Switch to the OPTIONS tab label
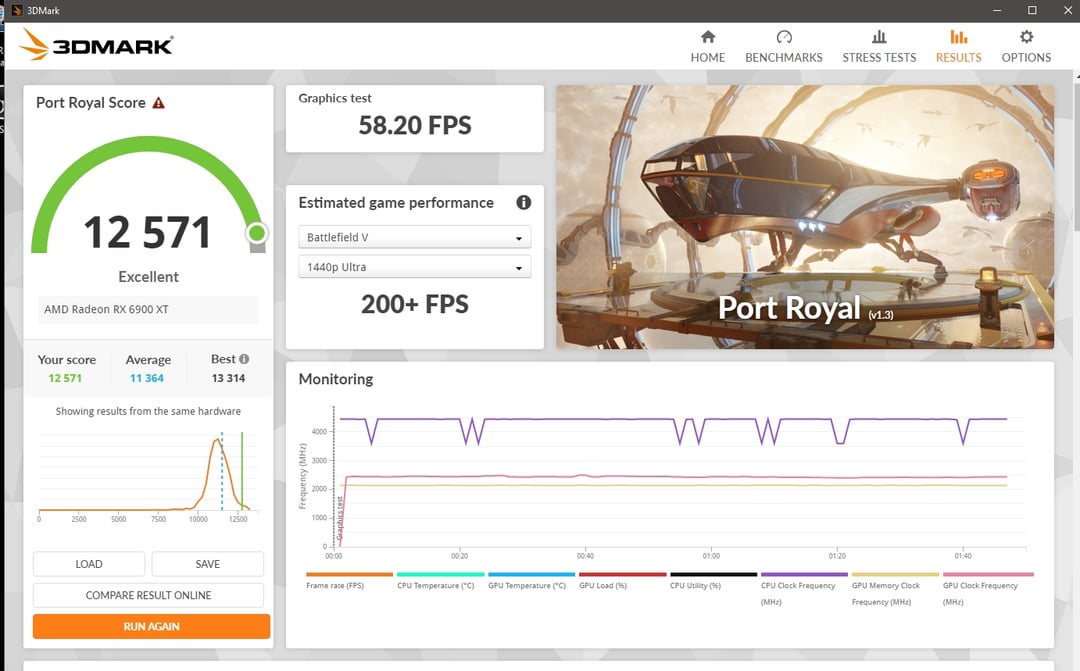Image resolution: width=1080 pixels, height=671 pixels. [1026, 58]
